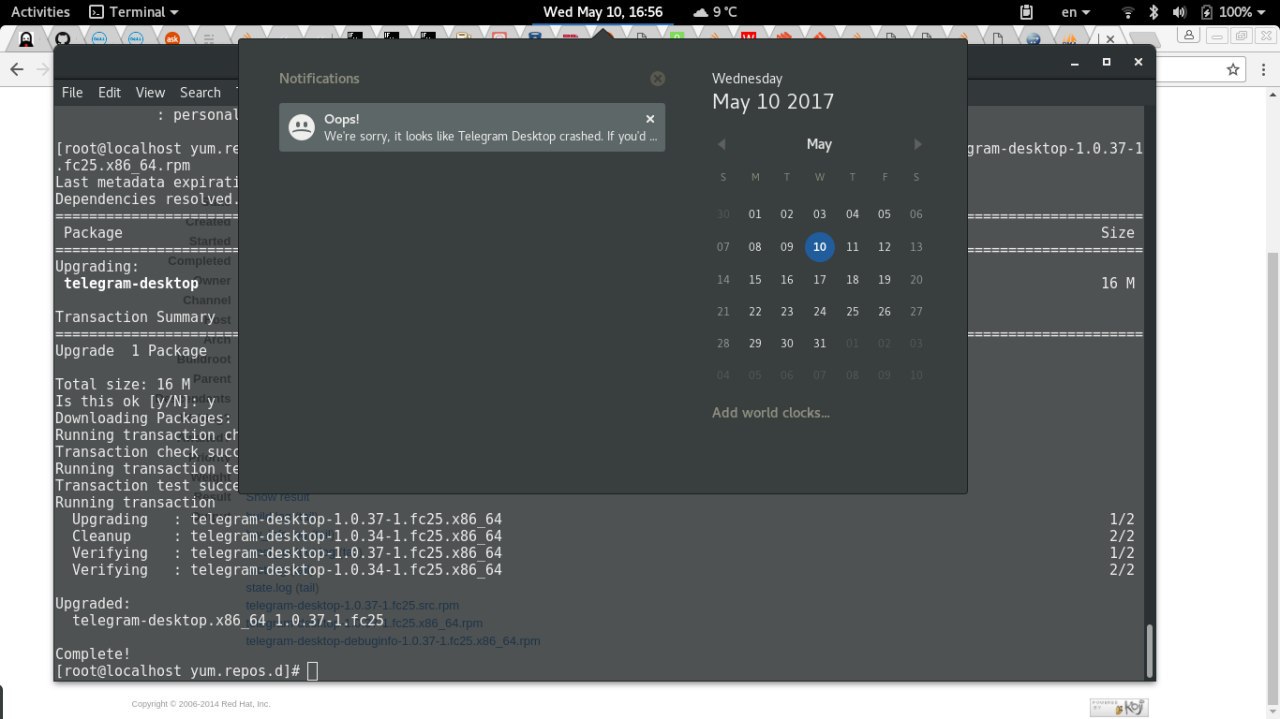This screenshot has width=1280, height=719.
Task: Open the 'Oops!' Telegram Desktop crashed notification
Action: tap(472, 127)
